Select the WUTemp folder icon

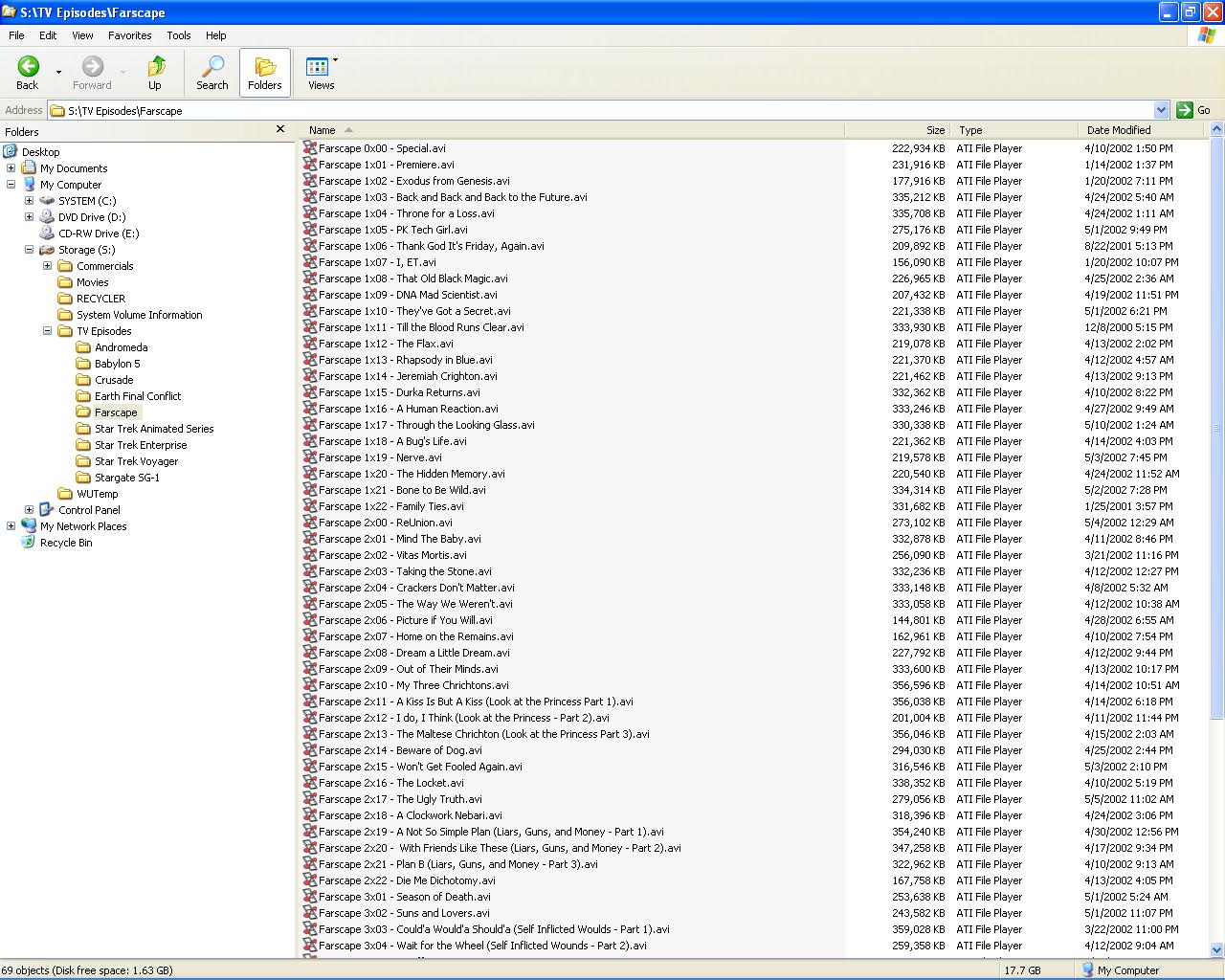pos(65,494)
